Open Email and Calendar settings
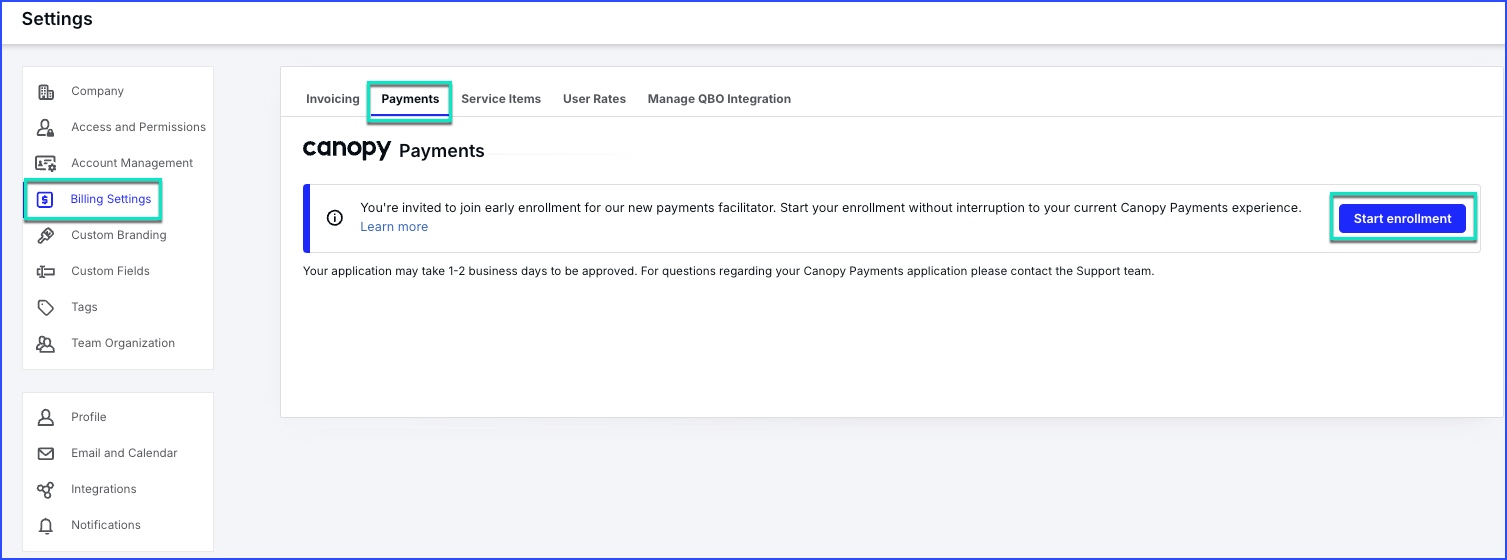Screen dimensions: 1507x560 tap(124, 453)
